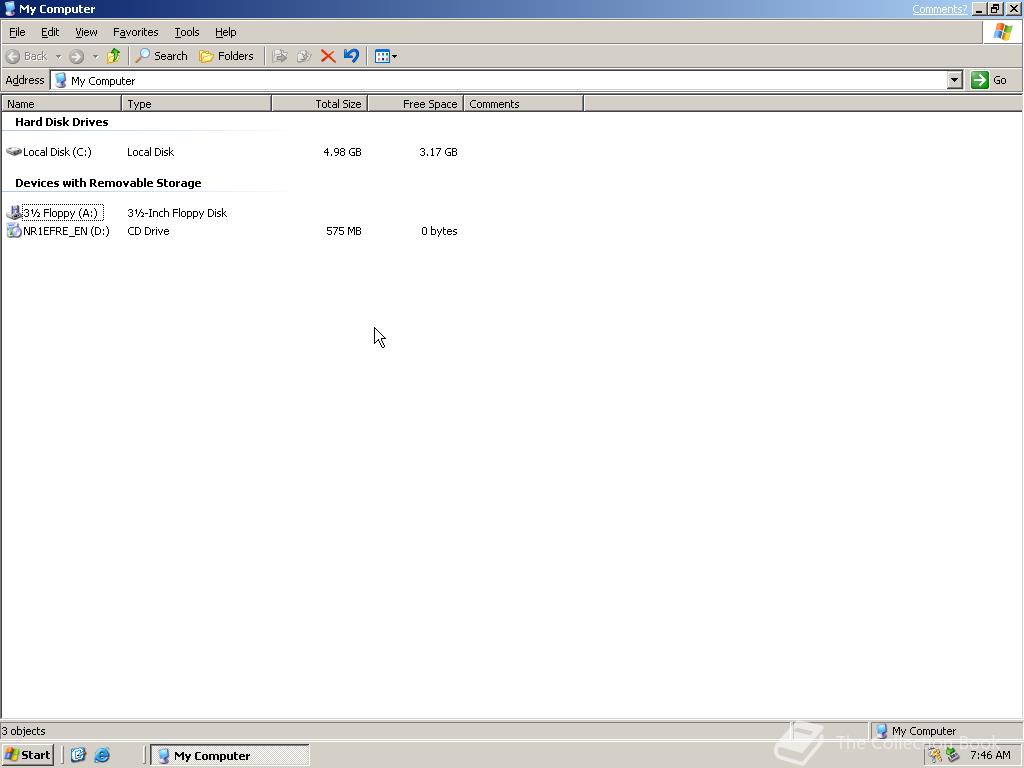Image resolution: width=1024 pixels, height=768 pixels.
Task: Open the Views dropdown button
Action: [385, 56]
